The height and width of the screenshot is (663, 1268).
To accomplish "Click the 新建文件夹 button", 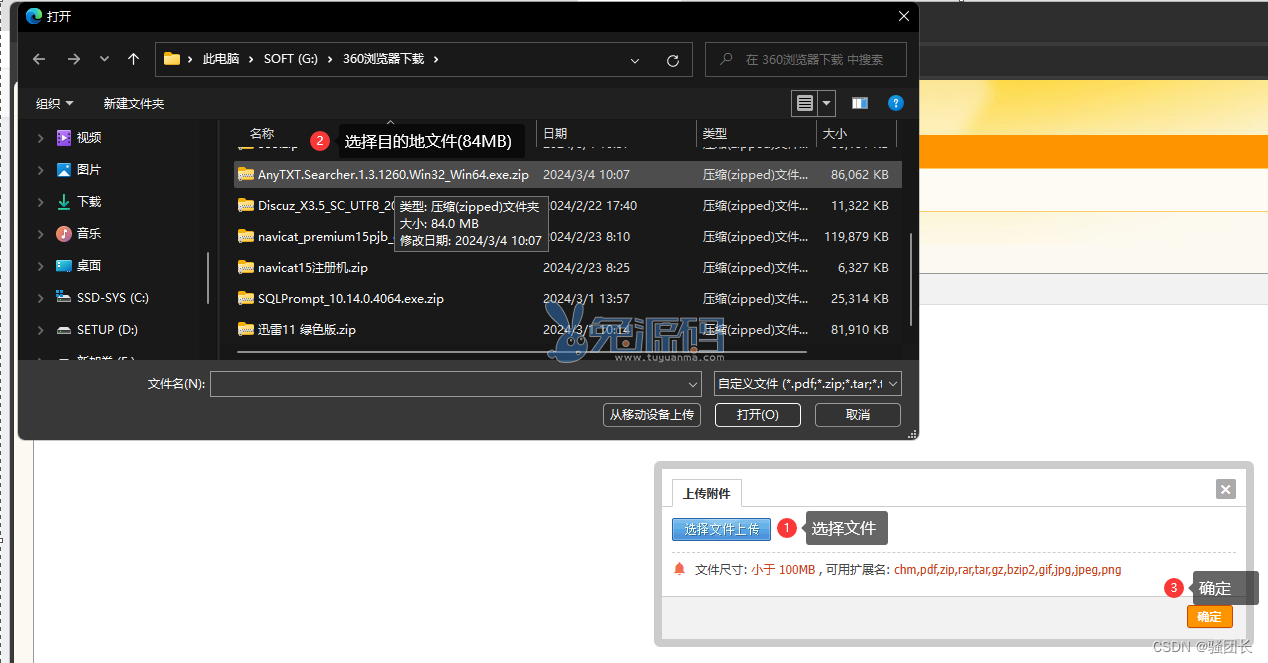I will (134, 103).
